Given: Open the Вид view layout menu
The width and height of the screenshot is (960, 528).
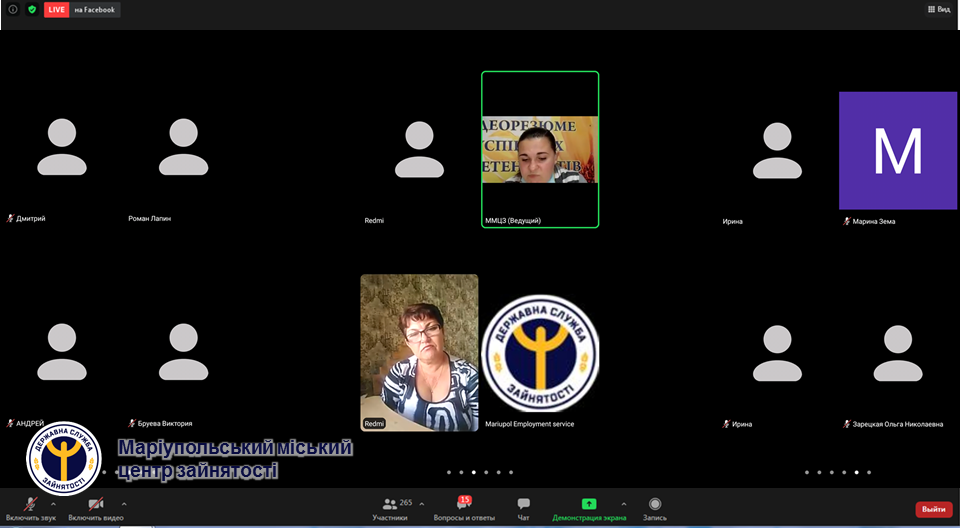Looking at the screenshot, I should 937,9.
